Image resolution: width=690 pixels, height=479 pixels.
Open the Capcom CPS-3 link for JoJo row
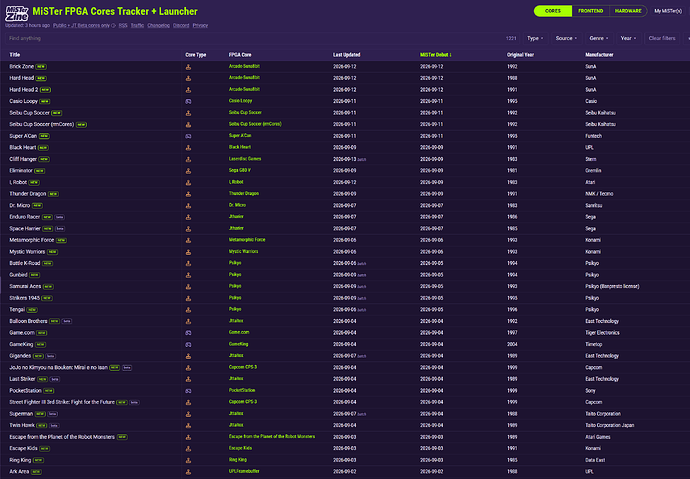(x=242, y=367)
